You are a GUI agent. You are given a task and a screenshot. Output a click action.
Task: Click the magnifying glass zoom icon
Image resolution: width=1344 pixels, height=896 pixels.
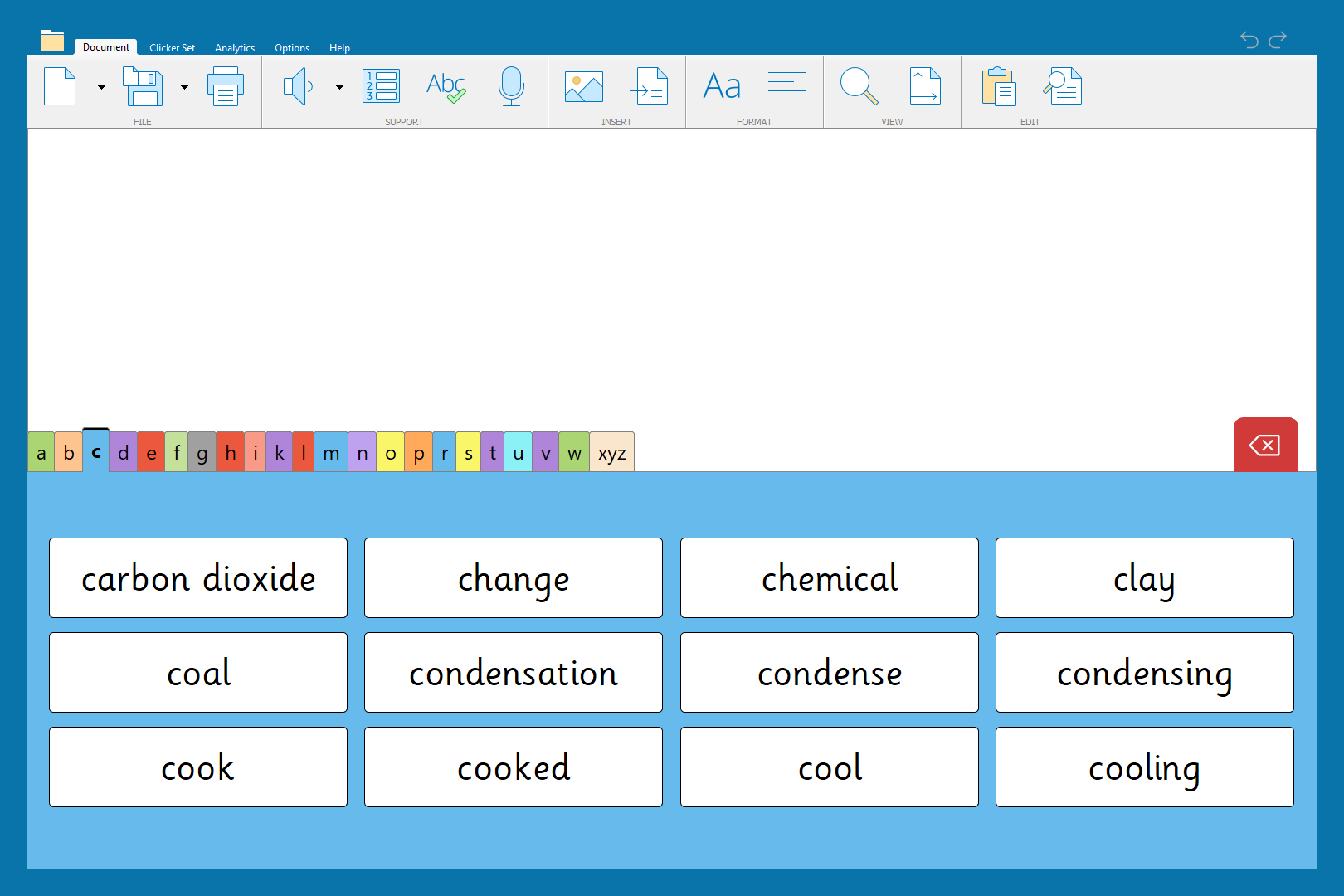[x=859, y=86]
